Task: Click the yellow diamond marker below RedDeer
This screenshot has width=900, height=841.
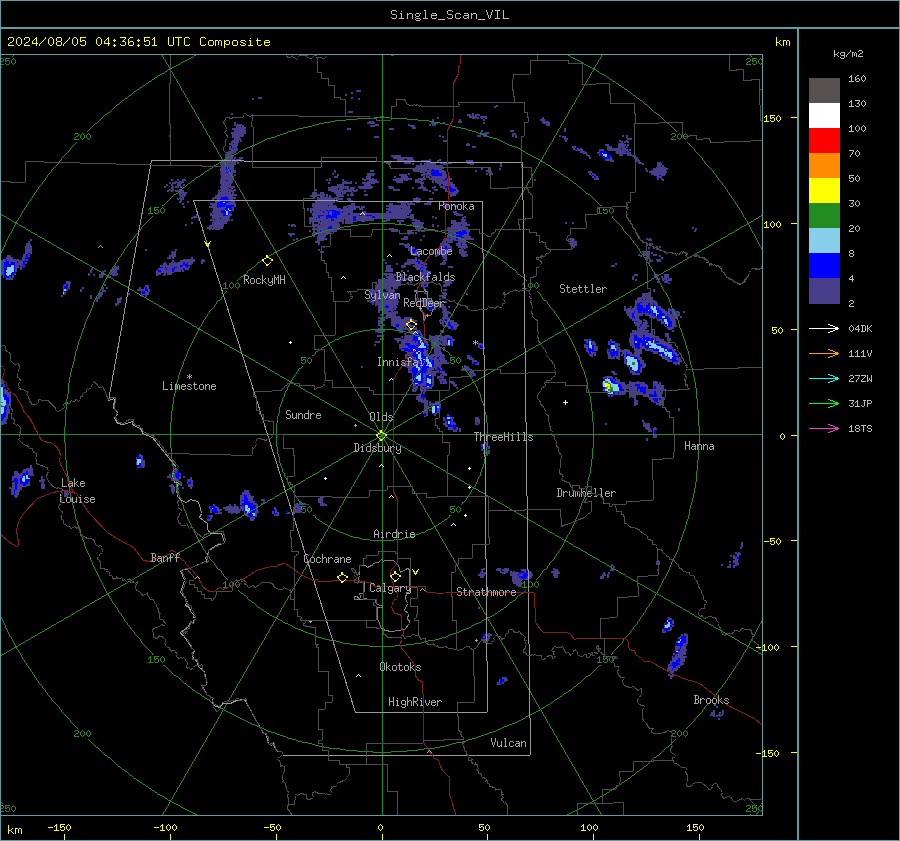Action: [411, 325]
